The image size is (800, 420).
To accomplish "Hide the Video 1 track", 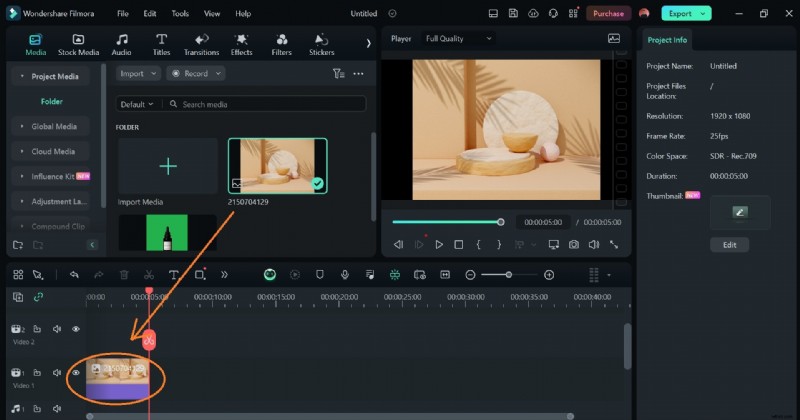I will (75, 373).
